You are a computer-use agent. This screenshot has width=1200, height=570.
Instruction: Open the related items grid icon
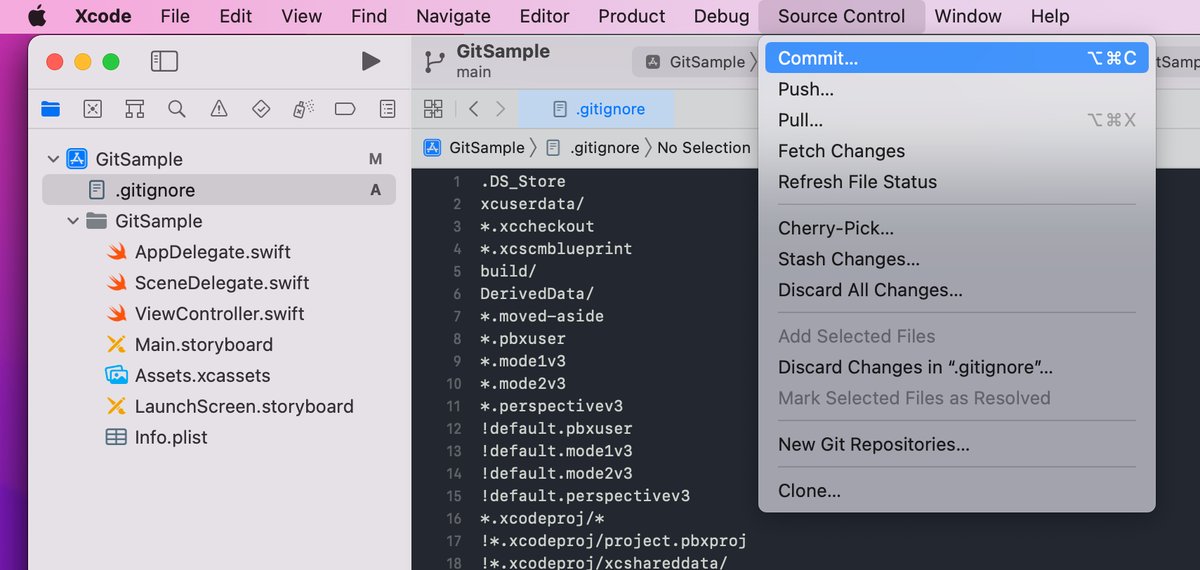pos(434,109)
